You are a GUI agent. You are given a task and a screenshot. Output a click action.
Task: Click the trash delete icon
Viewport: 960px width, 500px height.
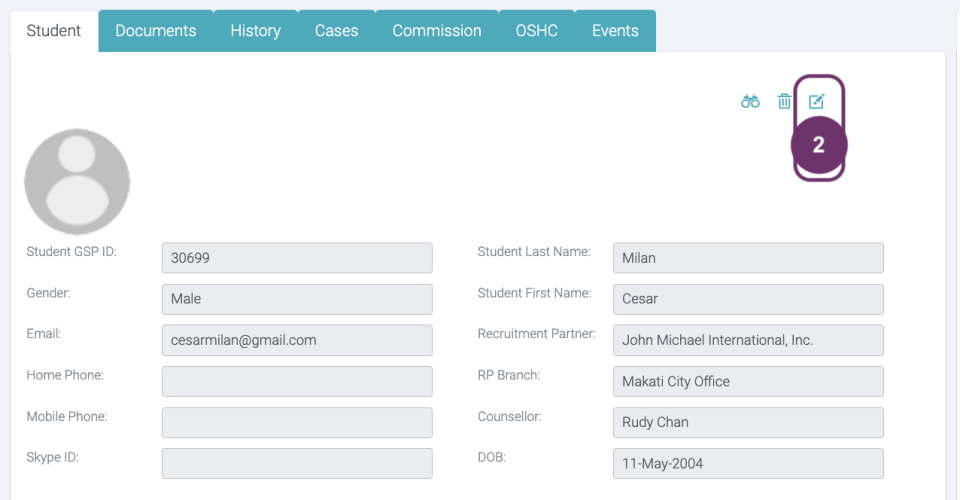(785, 102)
